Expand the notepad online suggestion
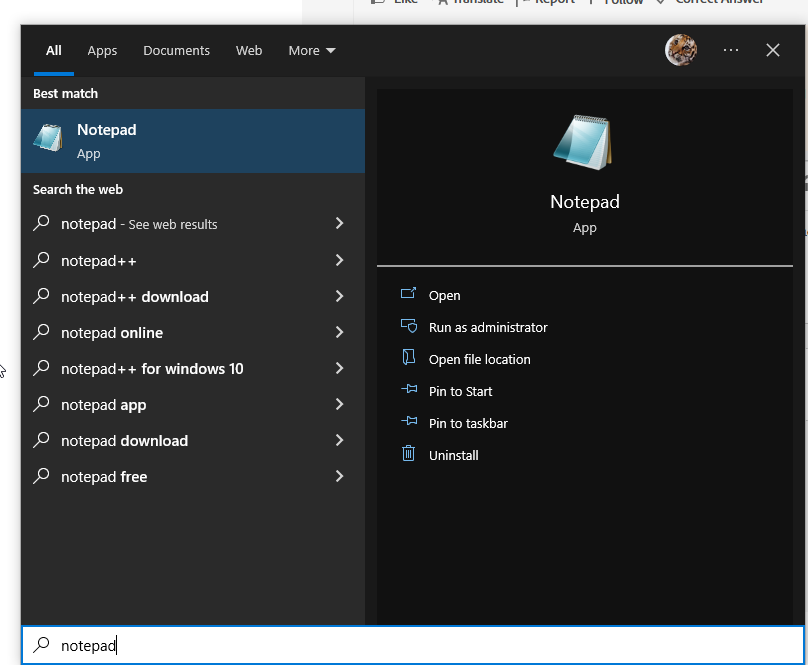808x665 pixels. [x=338, y=332]
